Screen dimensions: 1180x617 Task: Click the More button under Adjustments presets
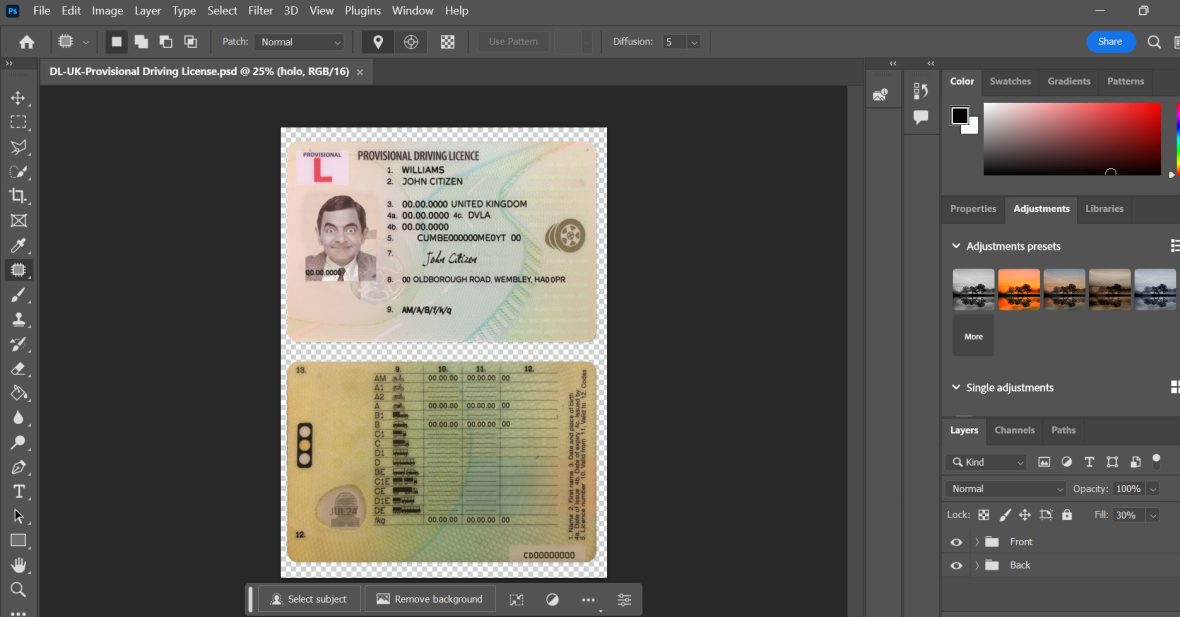[972, 337]
